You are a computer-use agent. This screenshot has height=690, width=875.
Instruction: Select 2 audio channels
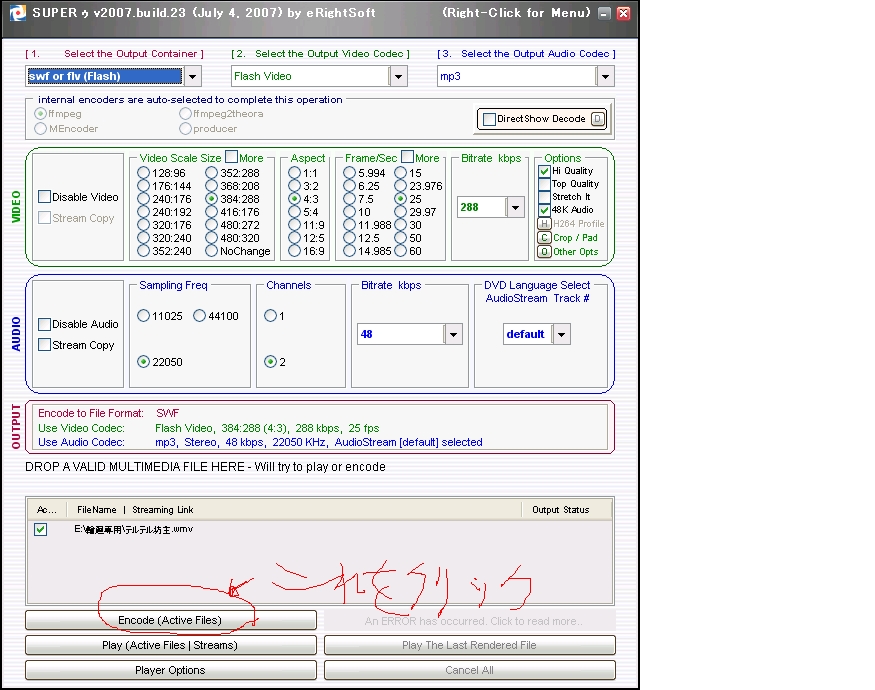coord(271,362)
